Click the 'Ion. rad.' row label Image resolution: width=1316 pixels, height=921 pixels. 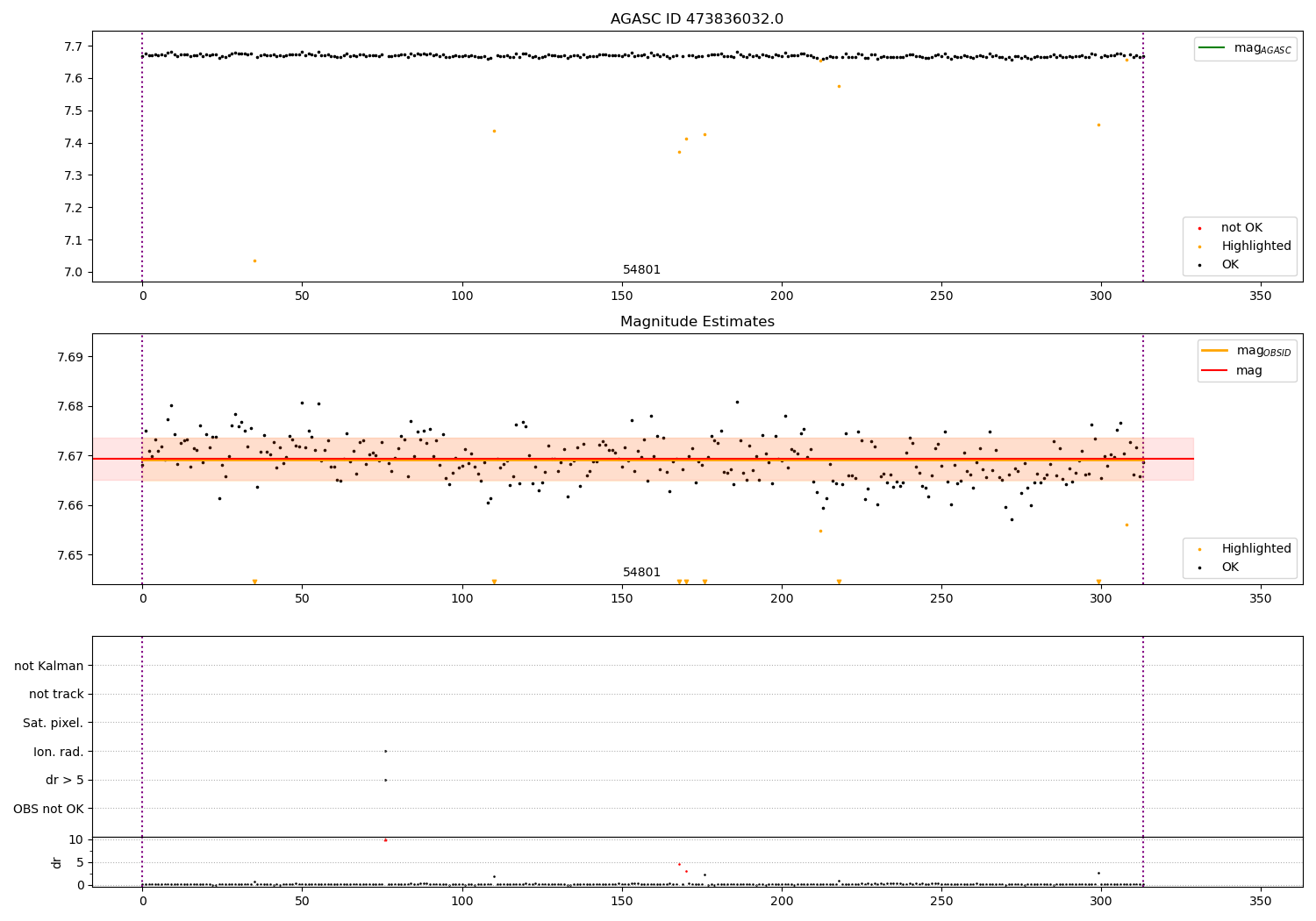(x=59, y=753)
